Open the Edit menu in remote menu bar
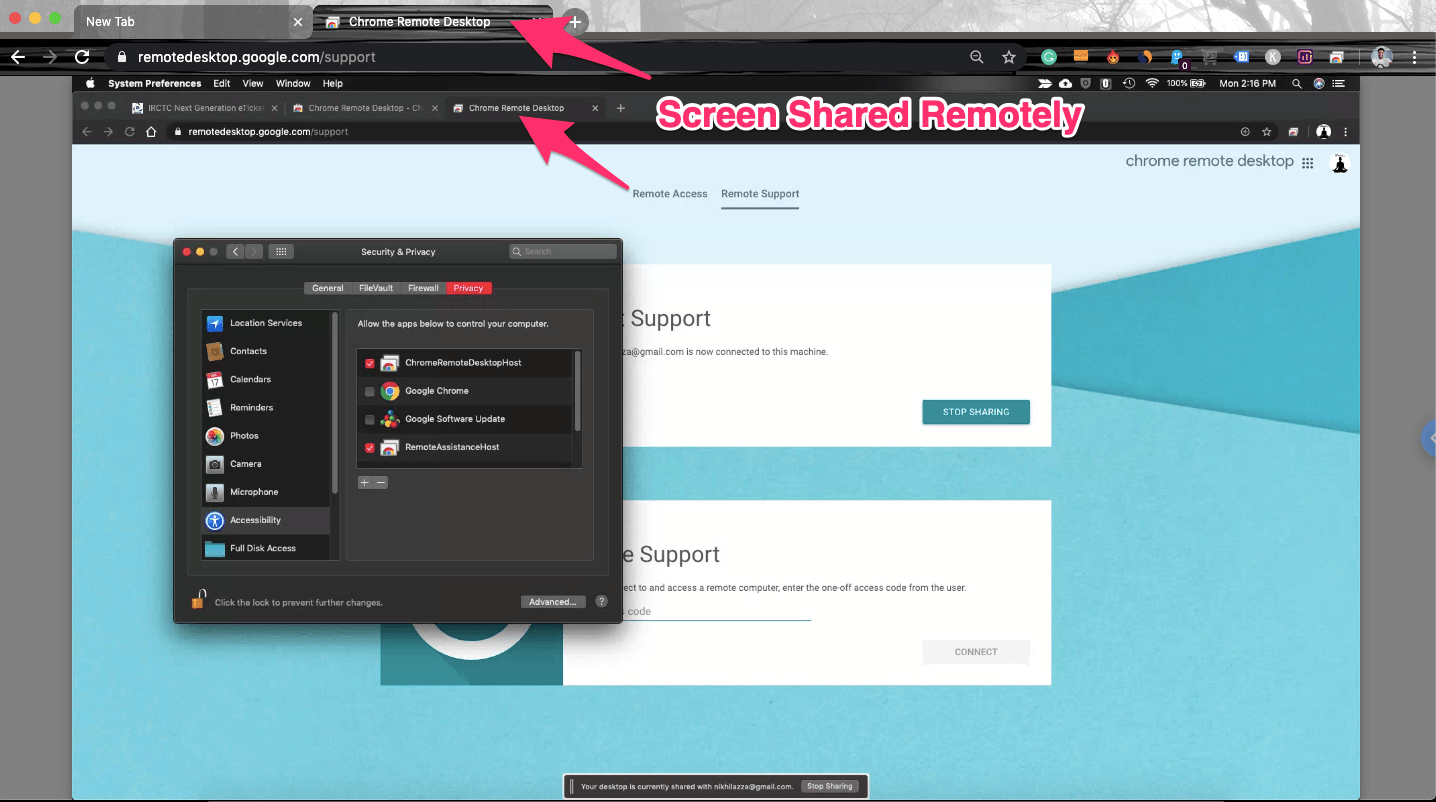 pos(222,83)
